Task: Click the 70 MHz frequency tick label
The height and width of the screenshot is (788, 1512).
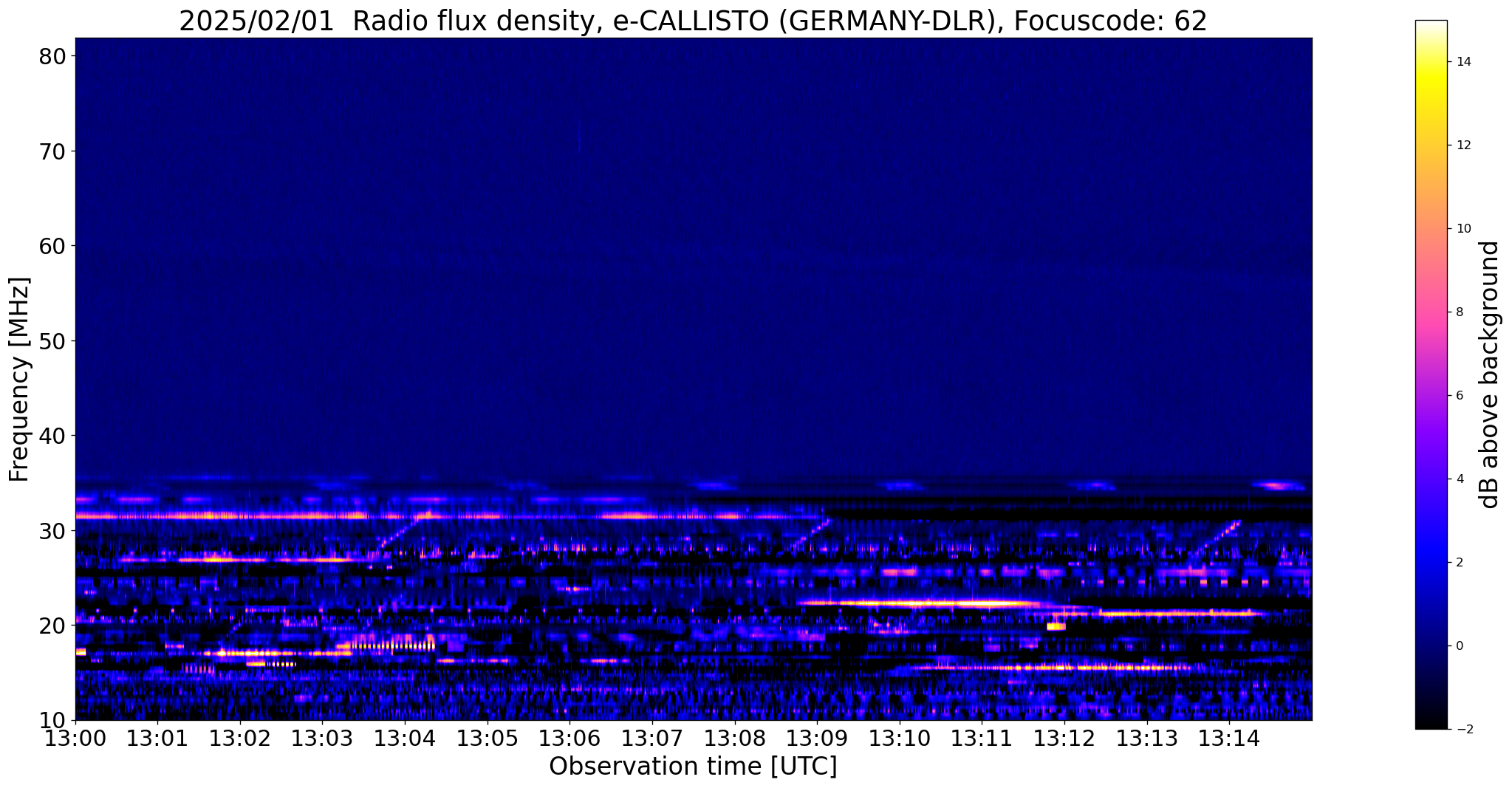Action: [52, 151]
